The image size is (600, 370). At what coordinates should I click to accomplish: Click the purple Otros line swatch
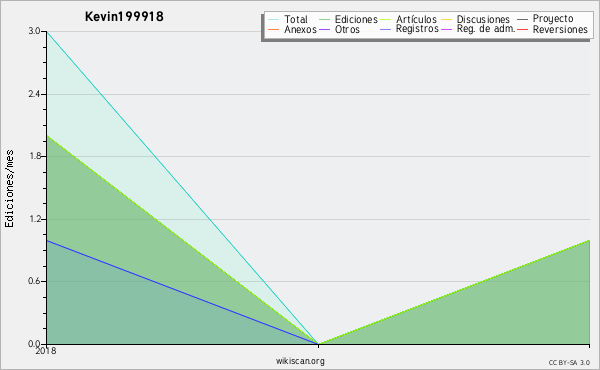324,29
